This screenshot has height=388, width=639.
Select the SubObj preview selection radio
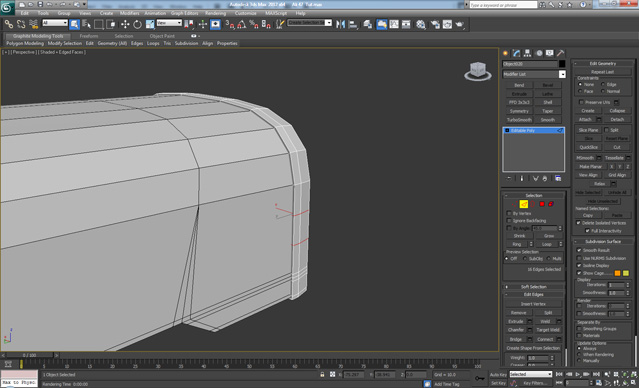(x=525, y=259)
